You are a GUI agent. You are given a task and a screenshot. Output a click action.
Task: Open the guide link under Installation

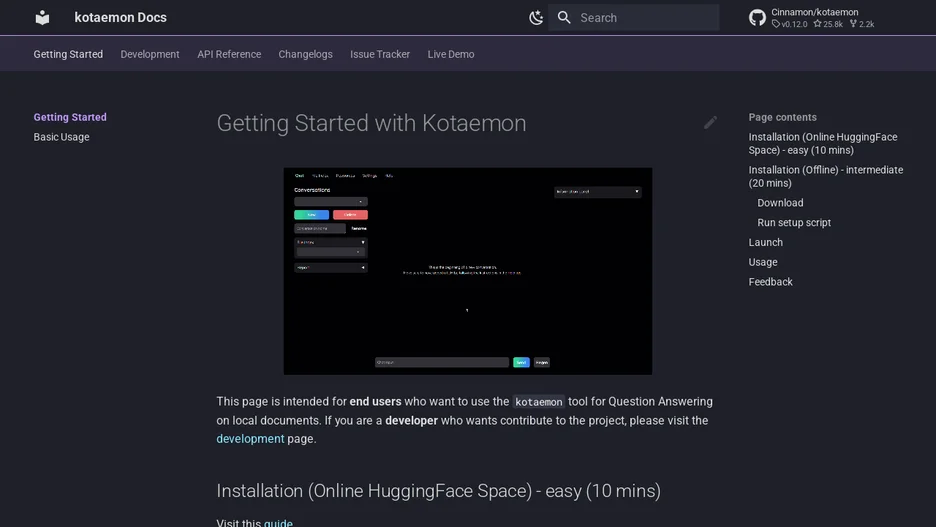(x=278, y=522)
